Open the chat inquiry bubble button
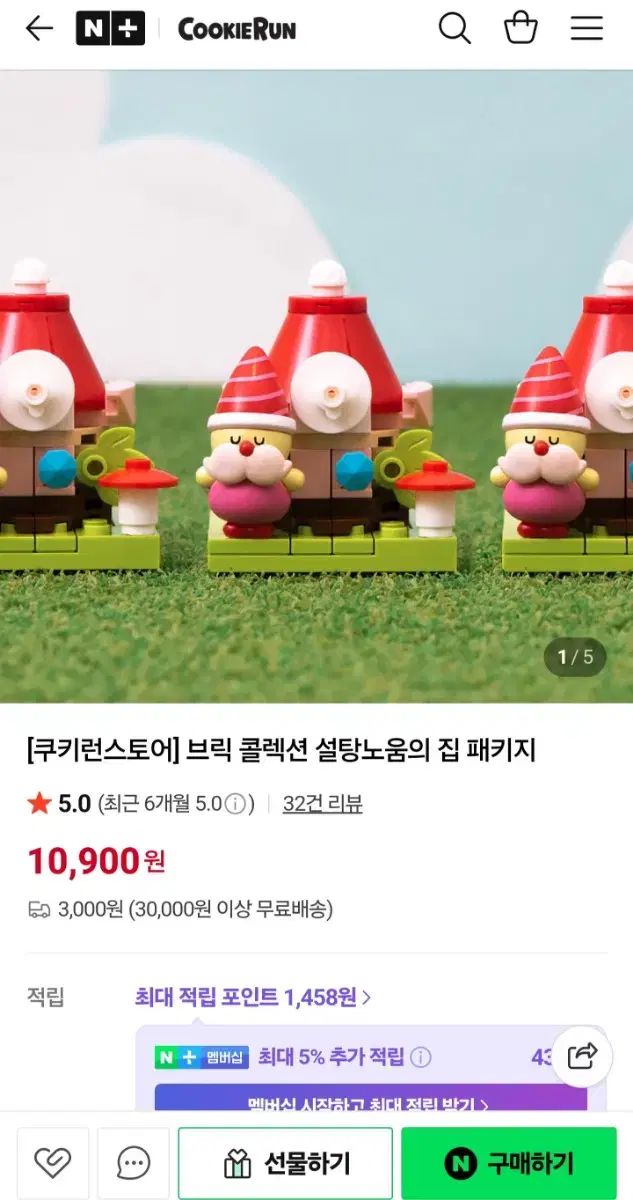Image resolution: width=633 pixels, height=1200 pixels. click(133, 1163)
